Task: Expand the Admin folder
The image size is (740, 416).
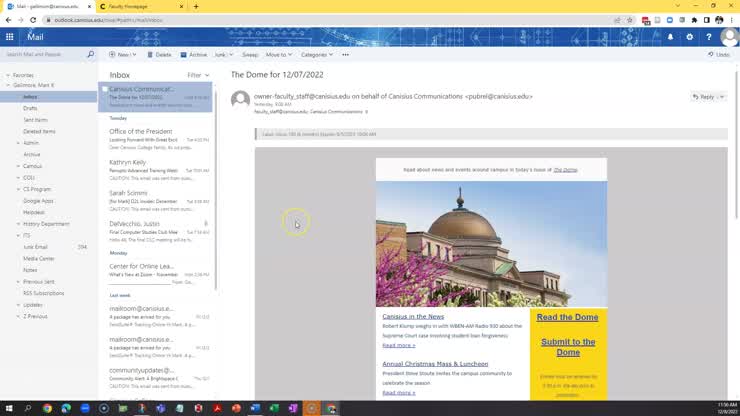Action: [x=18, y=143]
